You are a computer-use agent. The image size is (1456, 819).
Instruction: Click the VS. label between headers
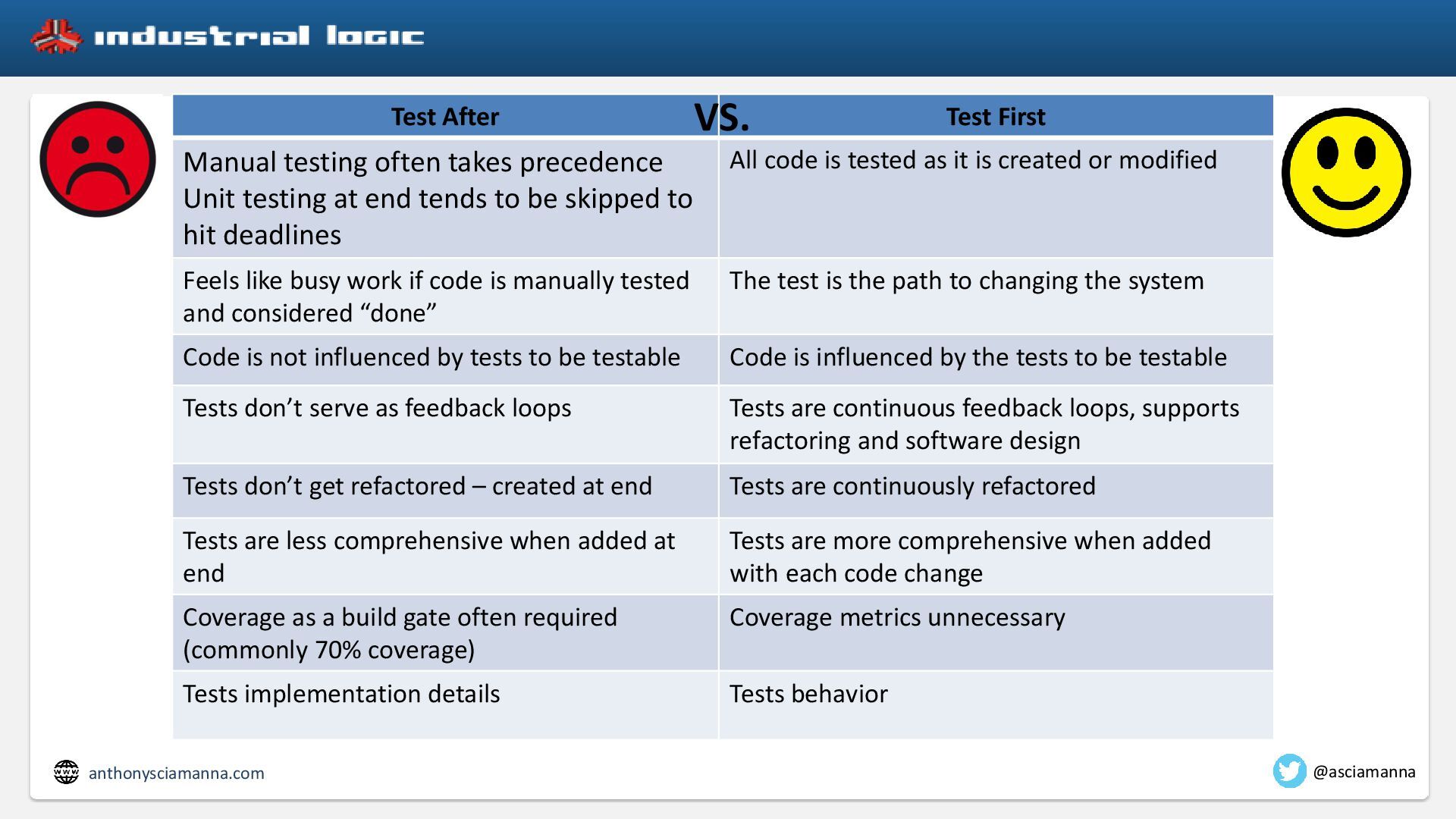[721, 117]
